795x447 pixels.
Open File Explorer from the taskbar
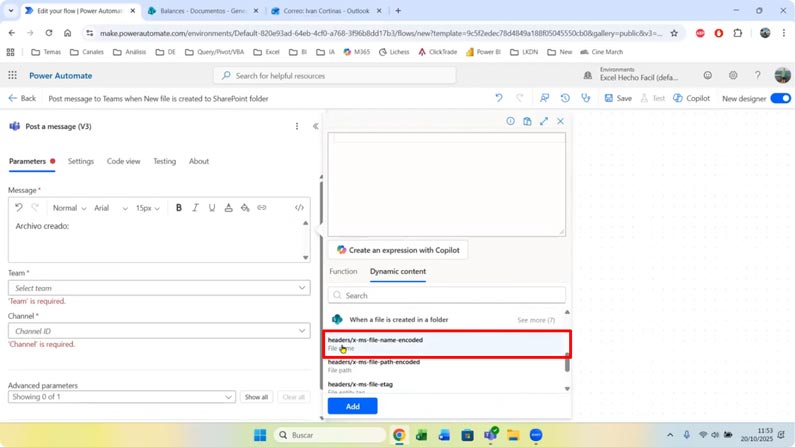click(513, 435)
